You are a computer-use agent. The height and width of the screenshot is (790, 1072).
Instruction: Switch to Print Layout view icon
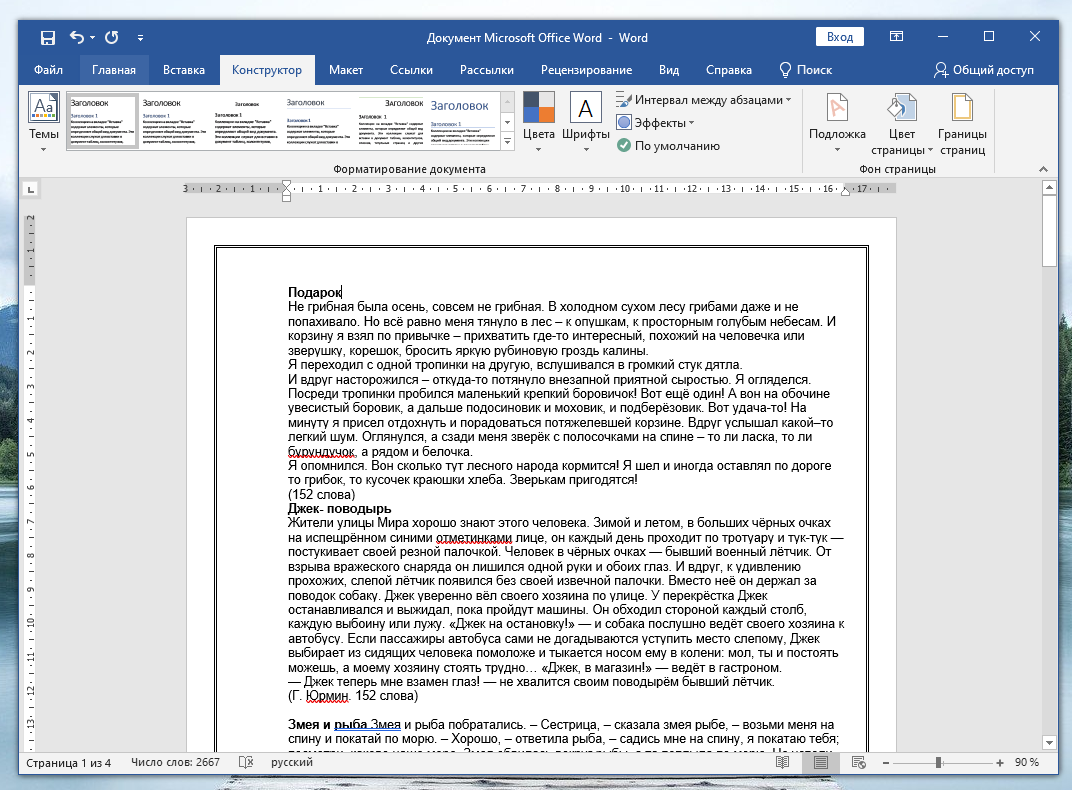[x=820, y=762]
